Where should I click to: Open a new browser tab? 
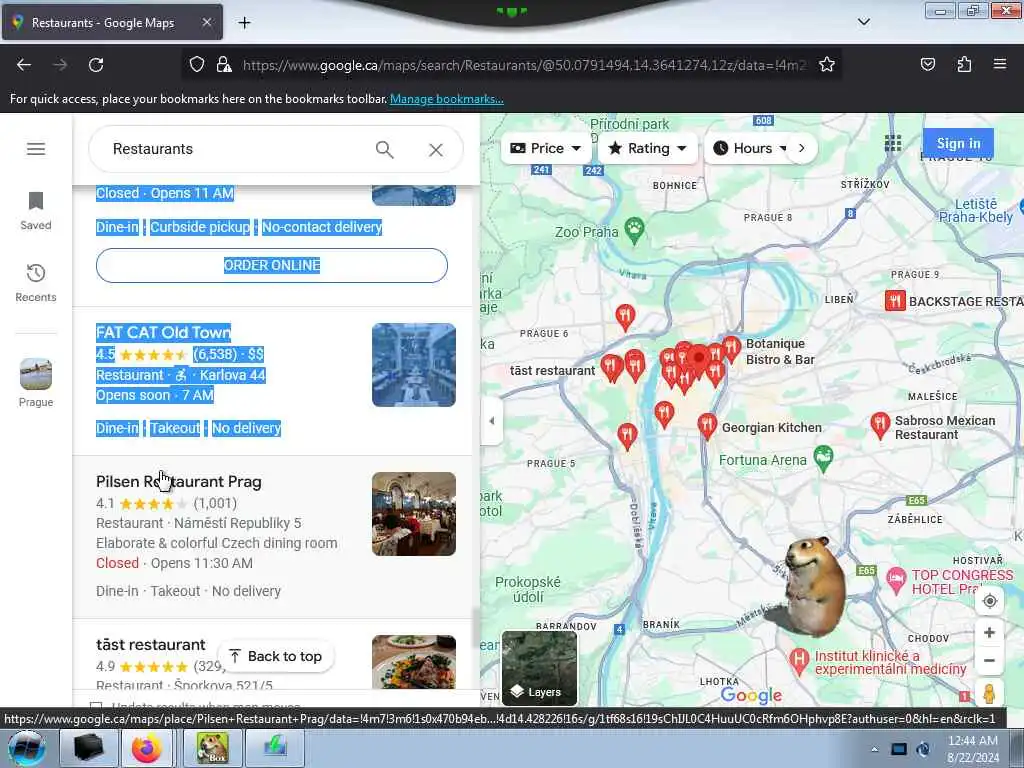tap(244, 23)
